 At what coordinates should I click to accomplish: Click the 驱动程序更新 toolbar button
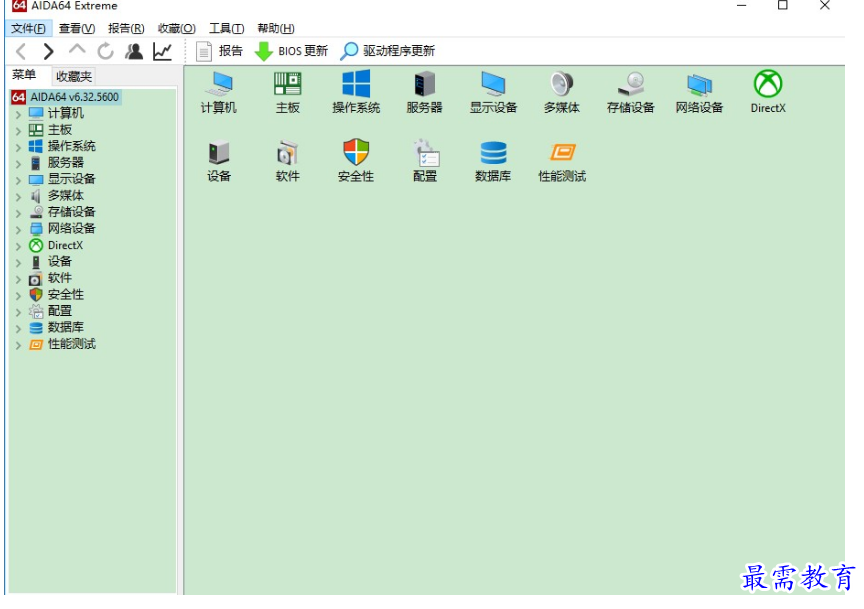(387, 51)
